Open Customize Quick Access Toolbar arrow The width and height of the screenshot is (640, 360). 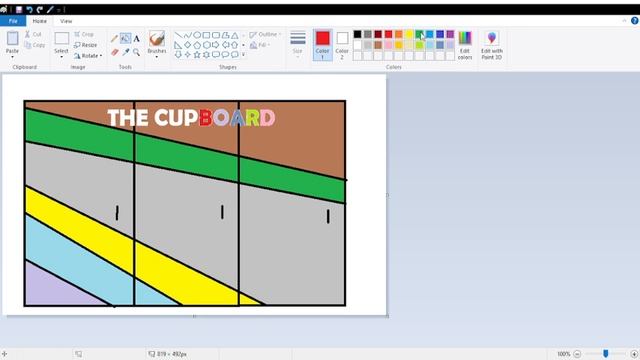click(59, 9)
